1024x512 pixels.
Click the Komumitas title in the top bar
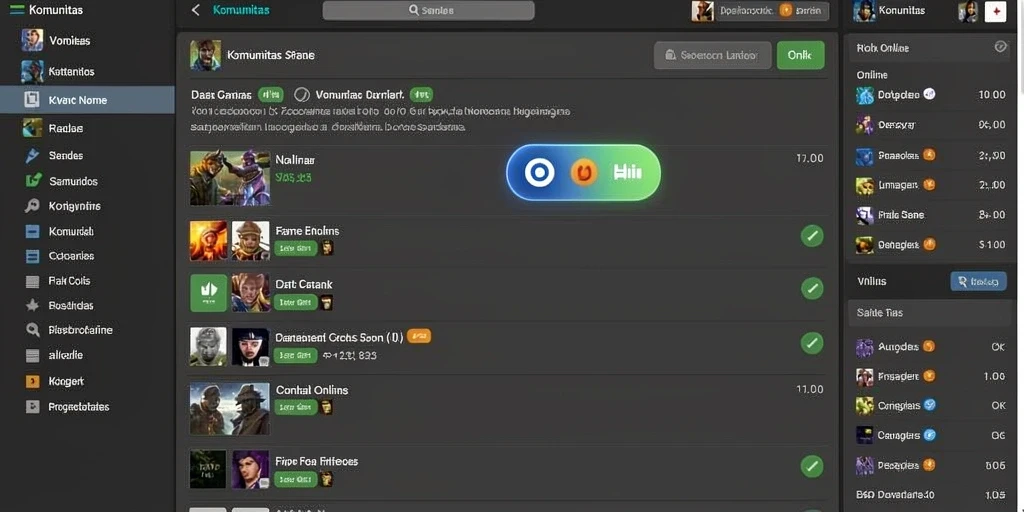[x=241, y=10]
